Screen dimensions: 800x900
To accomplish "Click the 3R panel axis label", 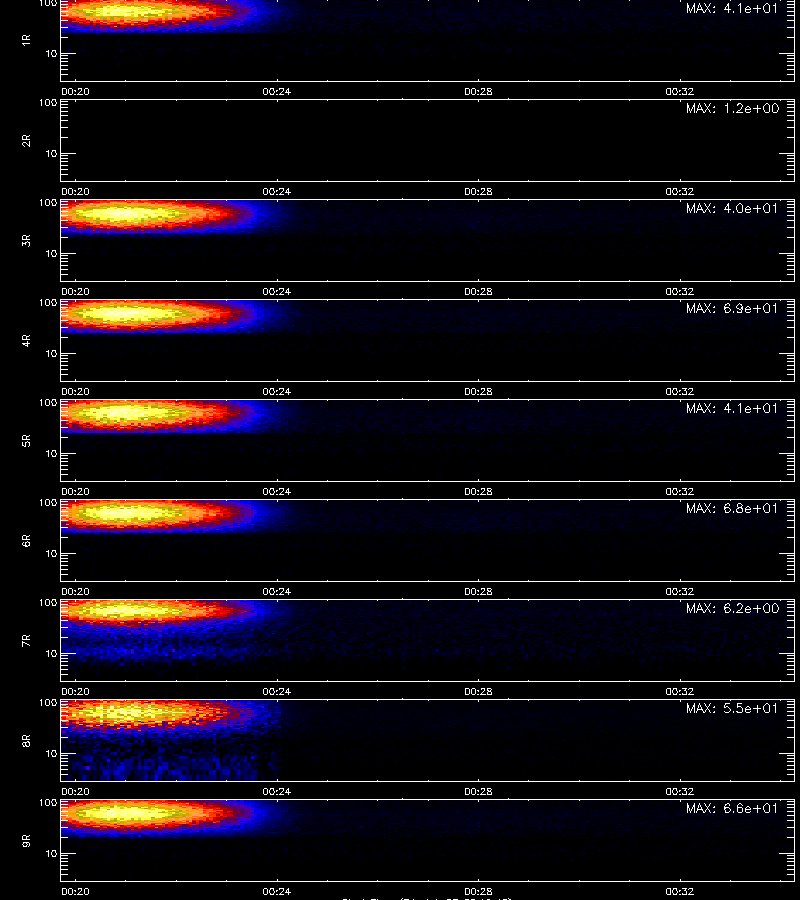I will [x=26, y=240].
